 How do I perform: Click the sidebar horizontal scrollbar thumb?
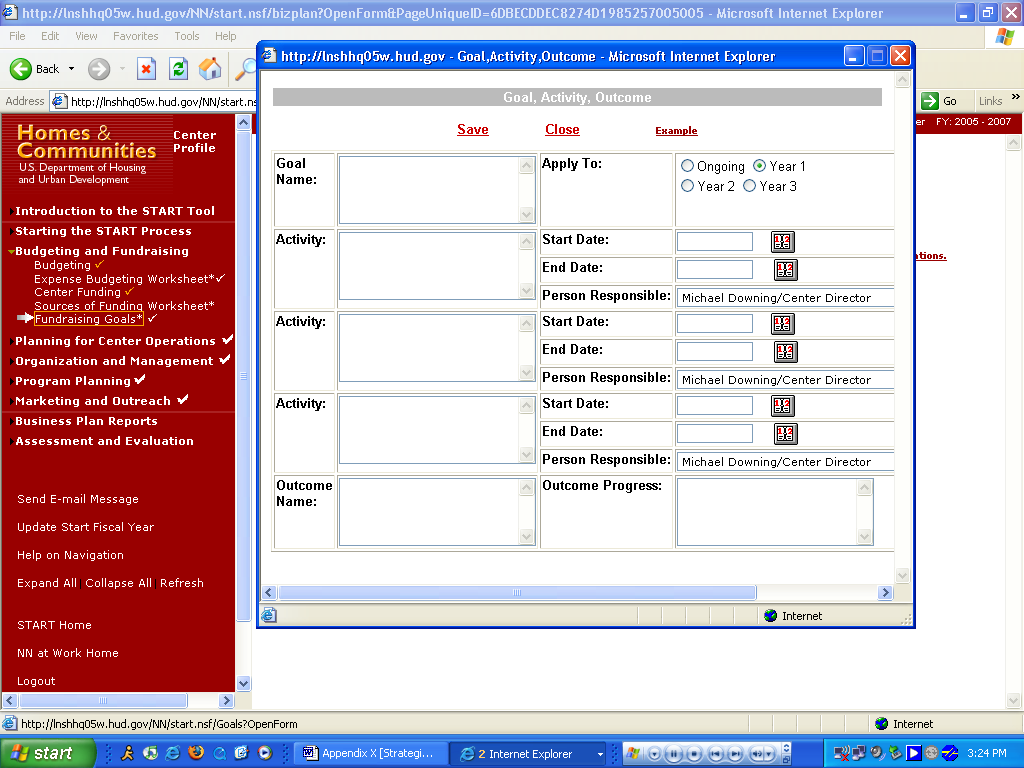tap(103, 701)
